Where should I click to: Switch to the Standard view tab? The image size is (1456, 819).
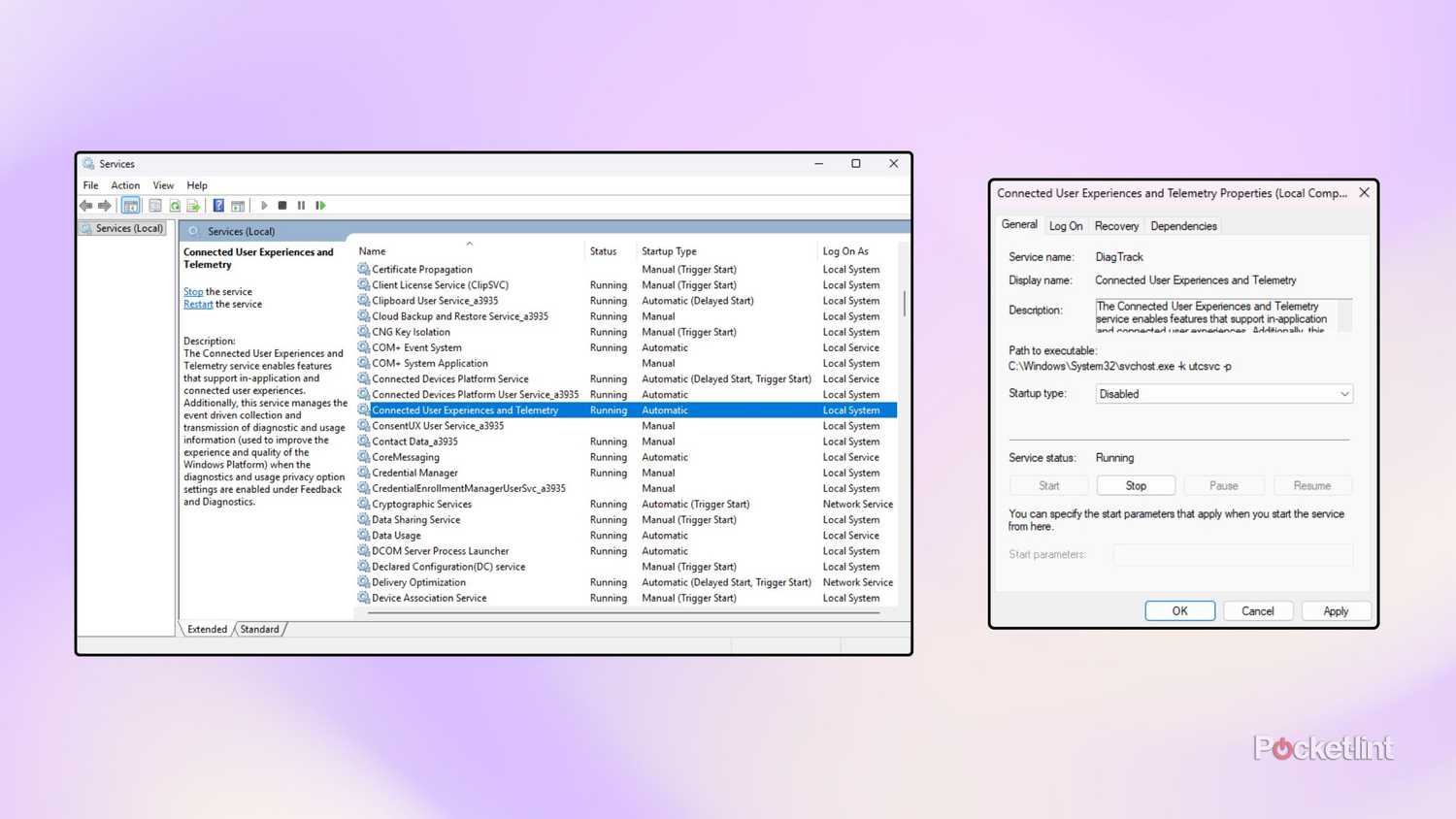[x=259, y=629]
